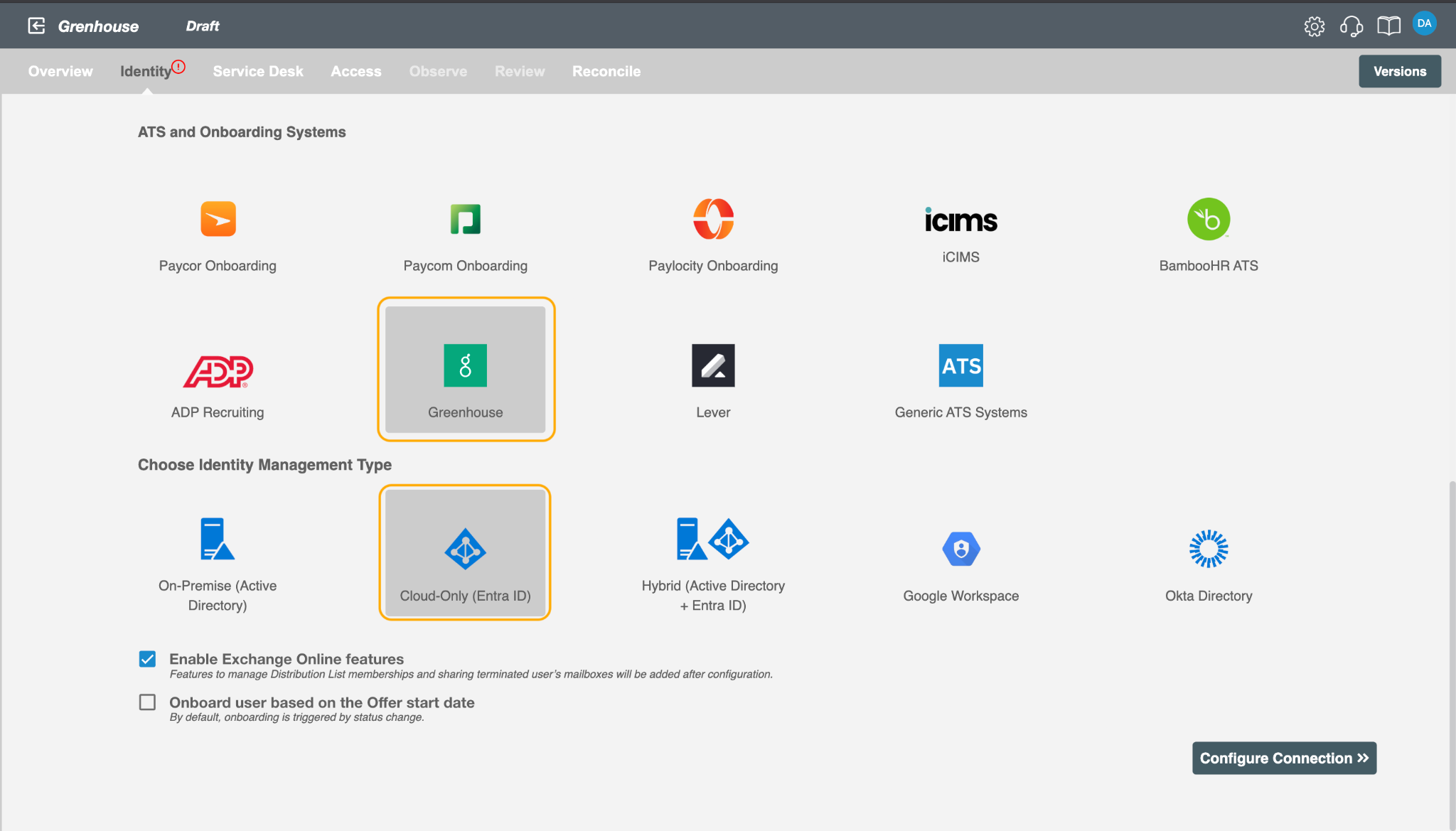1456x831 pixels.
Task: Open the Observe tab
Action: [x=438, y=71]
